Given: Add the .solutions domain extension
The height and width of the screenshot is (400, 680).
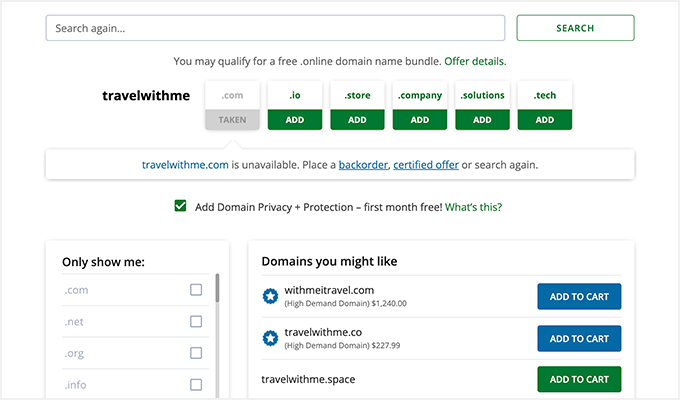Looking at the screenshot, I should (x=482, y=119).
